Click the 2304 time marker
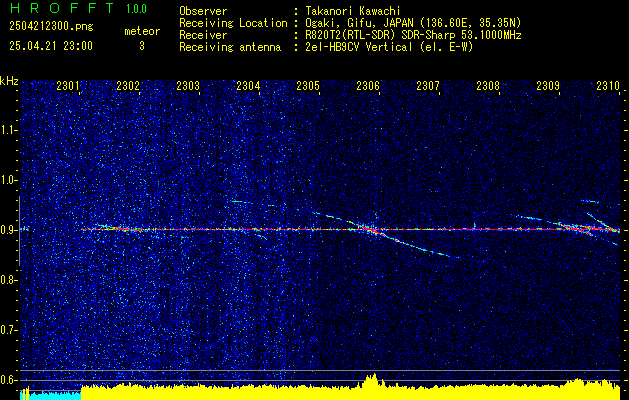The image size is (629, 400). 248,85
